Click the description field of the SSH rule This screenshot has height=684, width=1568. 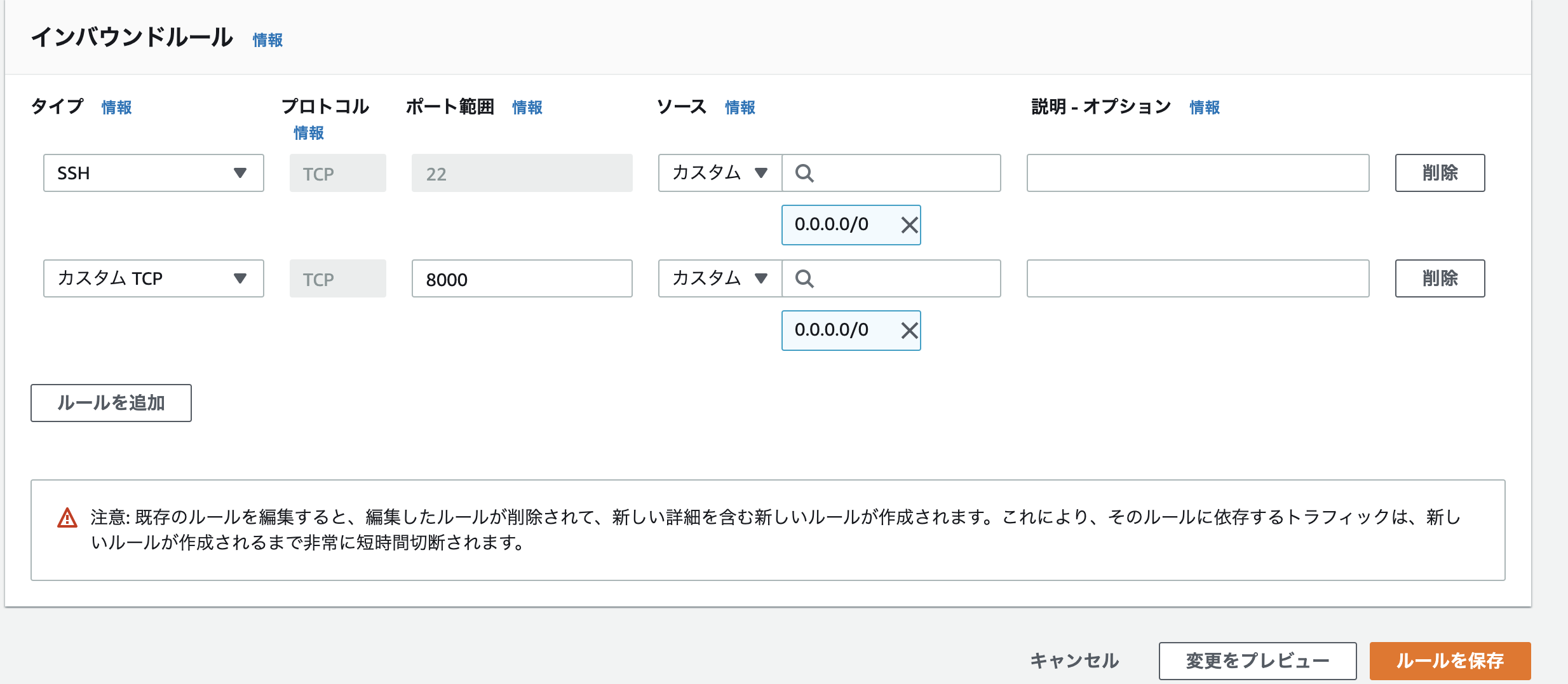1198,173
